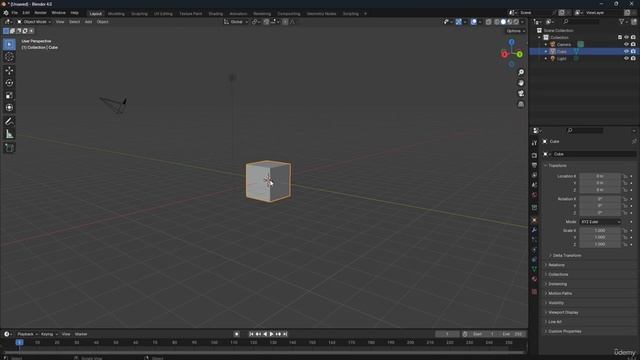Open the File menu
The height and width of the screenshot is (360, 640).
pyautogui.click(x=15, y=13)
